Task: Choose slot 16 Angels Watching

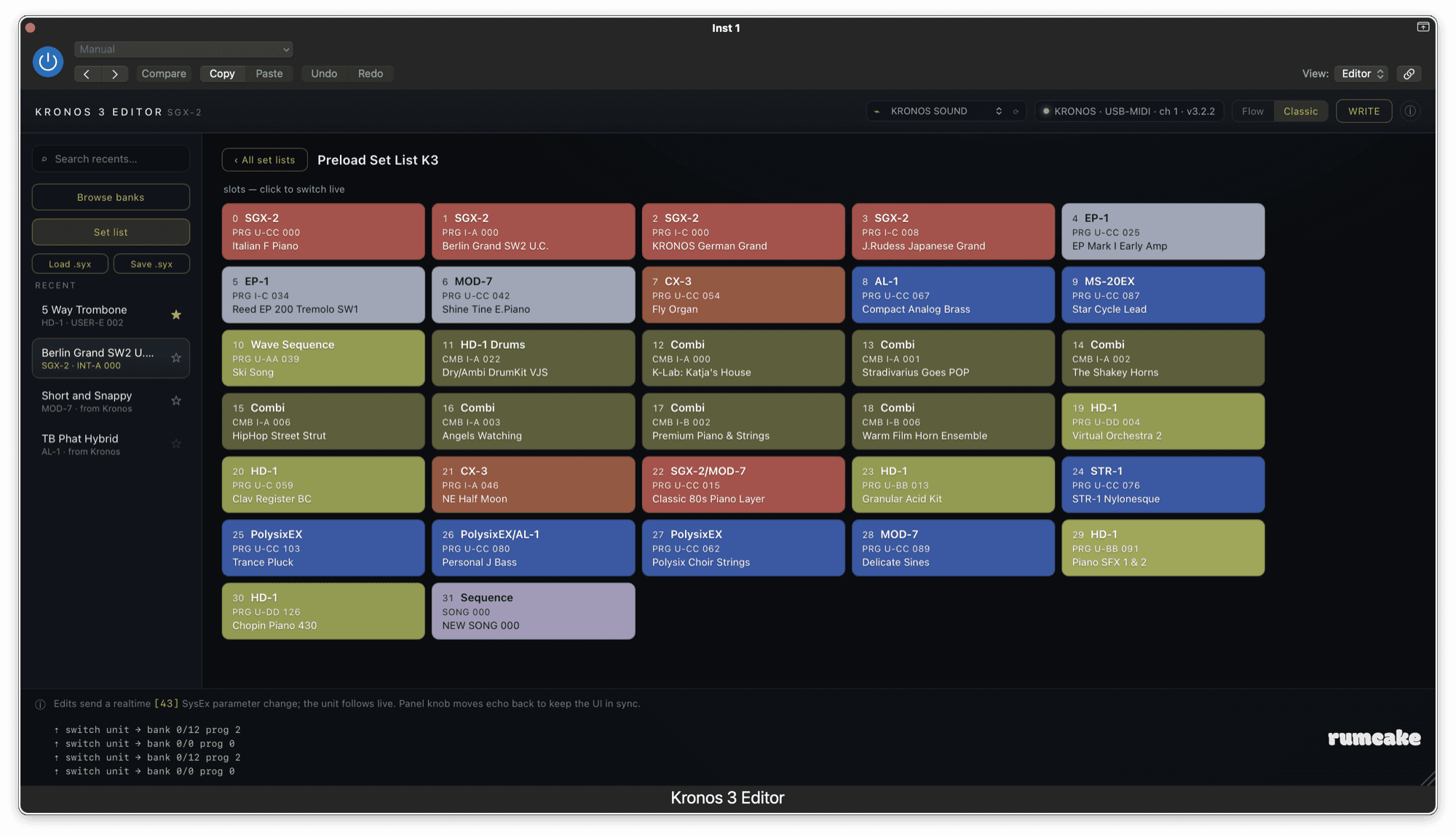Action: tap(533, 421)
